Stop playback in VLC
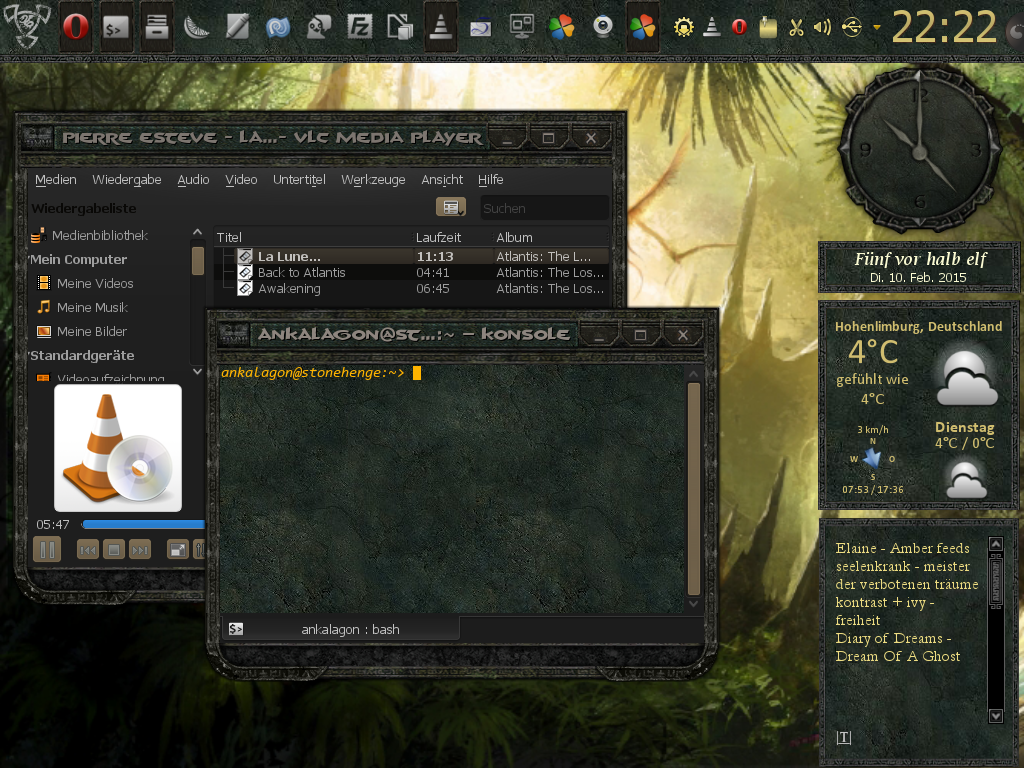1024x768 pixels. click(x=114, y=550)
